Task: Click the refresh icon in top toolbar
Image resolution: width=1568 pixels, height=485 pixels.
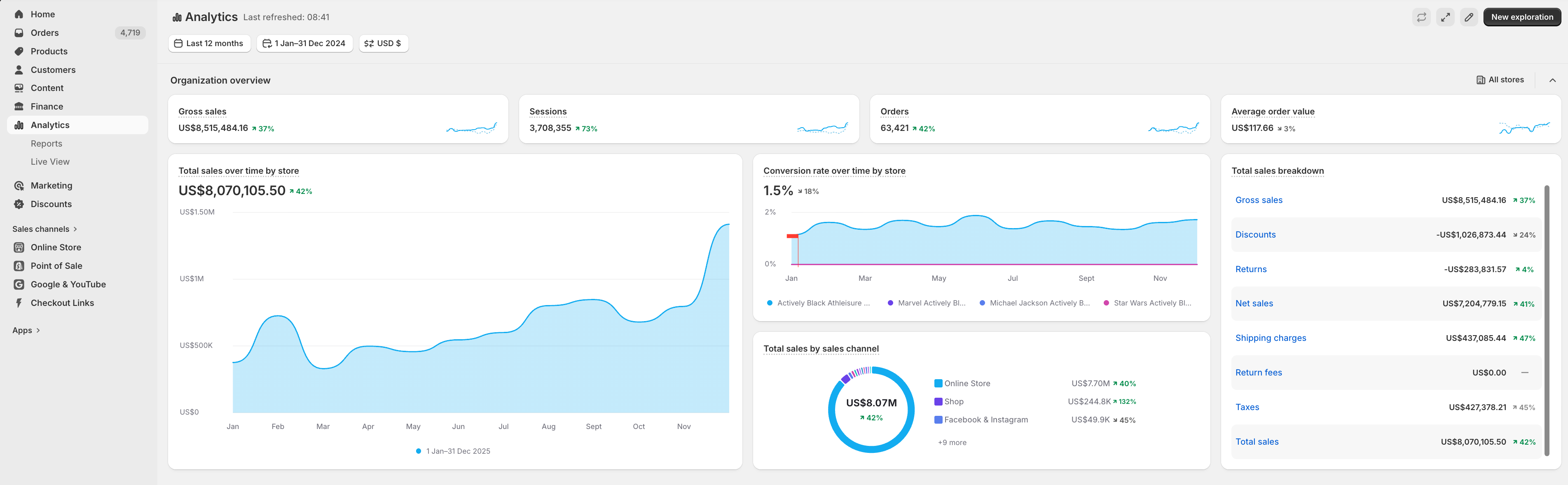Action: pyautogui.click(x=1421, y=17)
